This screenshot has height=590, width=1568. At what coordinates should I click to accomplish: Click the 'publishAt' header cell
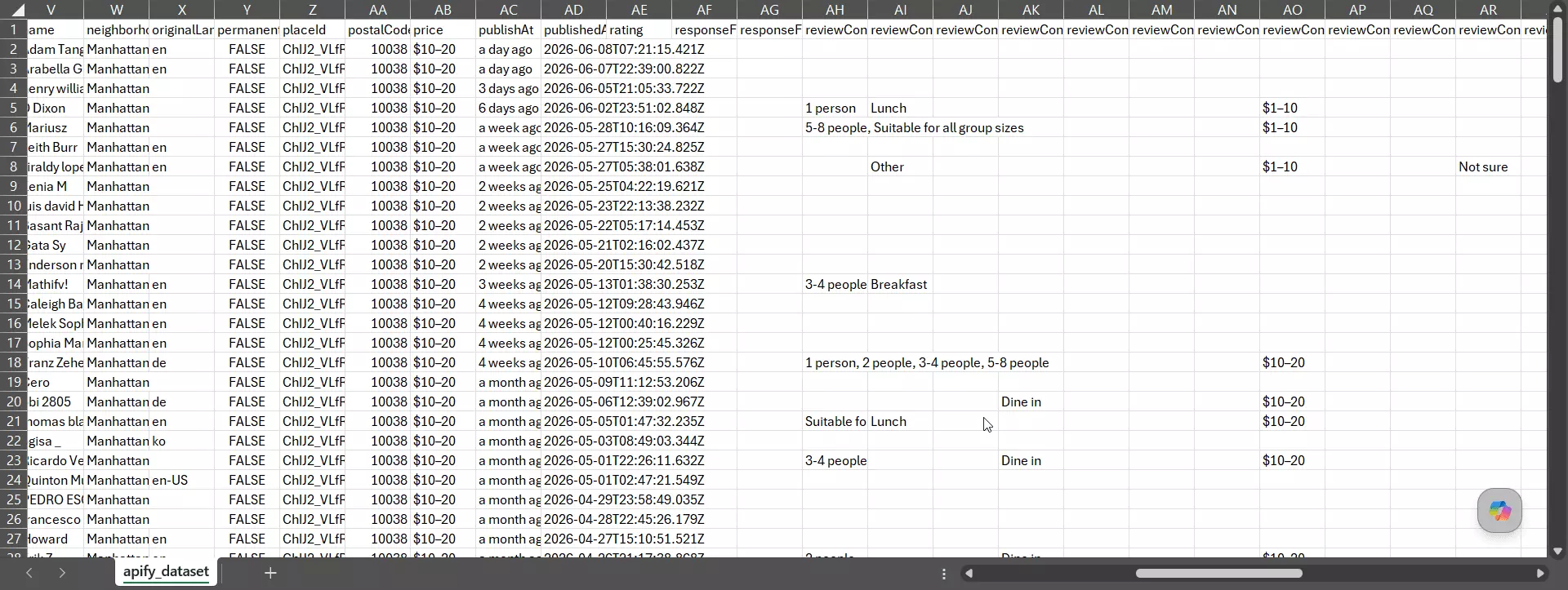[509, 29]
